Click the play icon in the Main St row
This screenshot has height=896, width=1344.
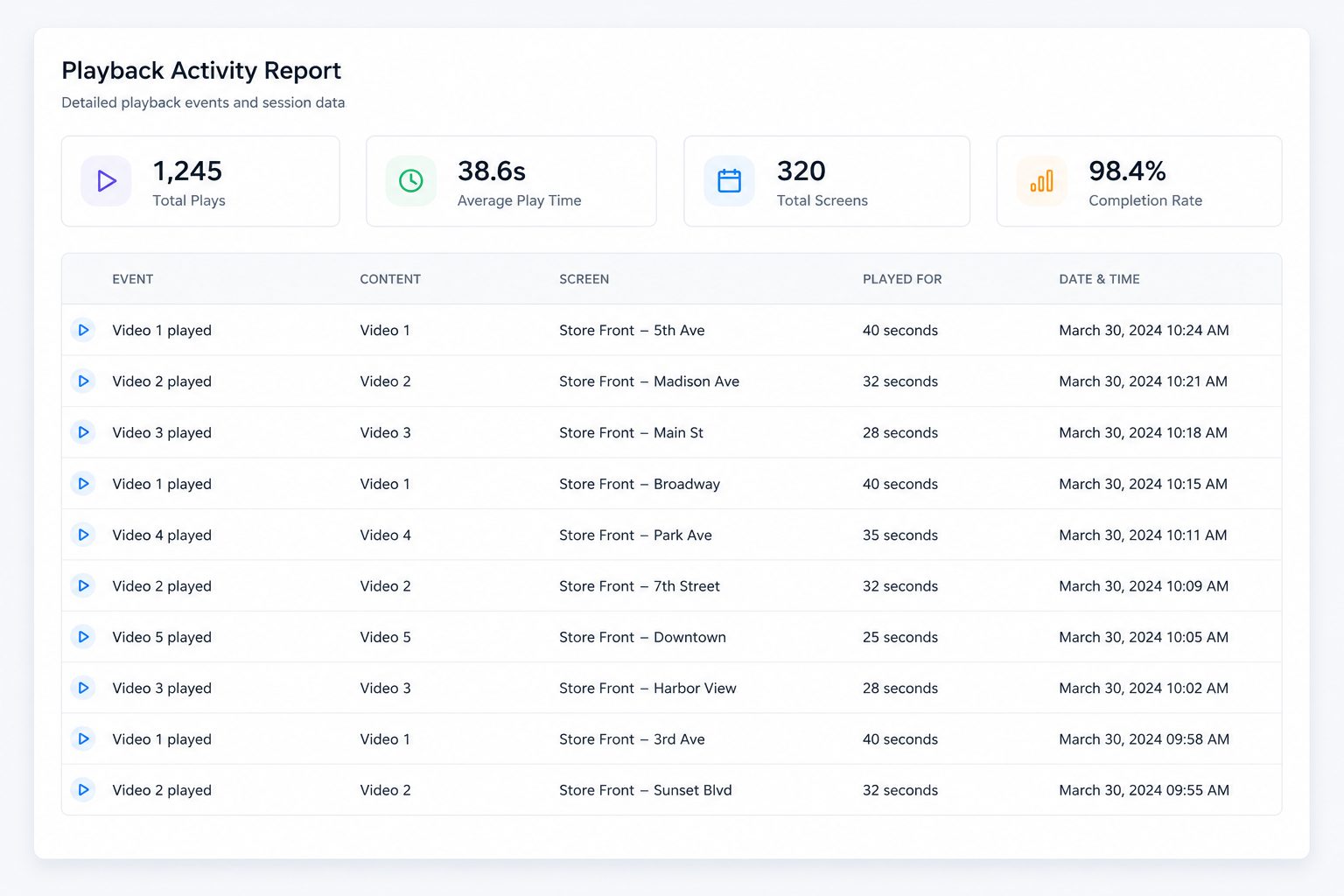pyautogui.click(x=83, y=432)
